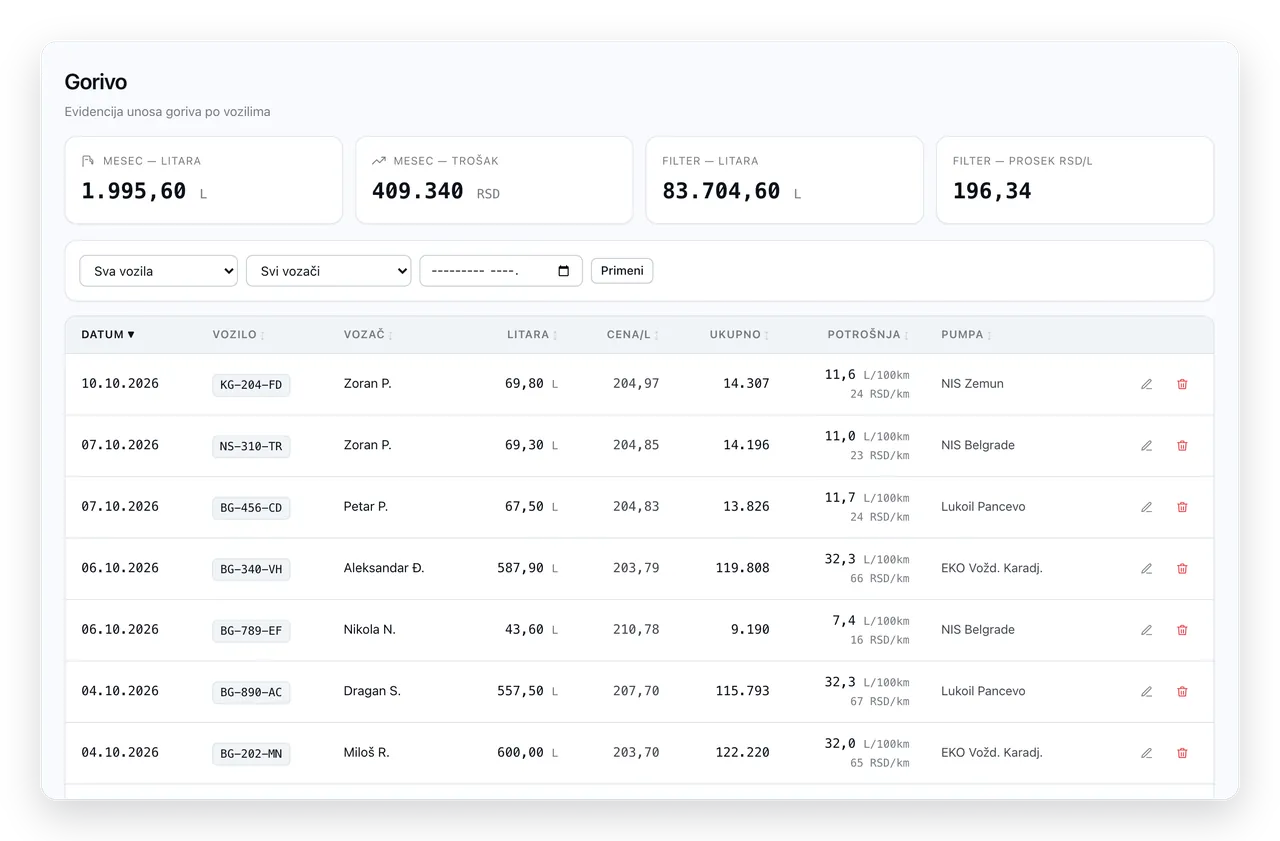Open the Sva vozila vehicle dropdown
Image resolution: width=1280 pixels, height=841 pixels.
(158, 271)
